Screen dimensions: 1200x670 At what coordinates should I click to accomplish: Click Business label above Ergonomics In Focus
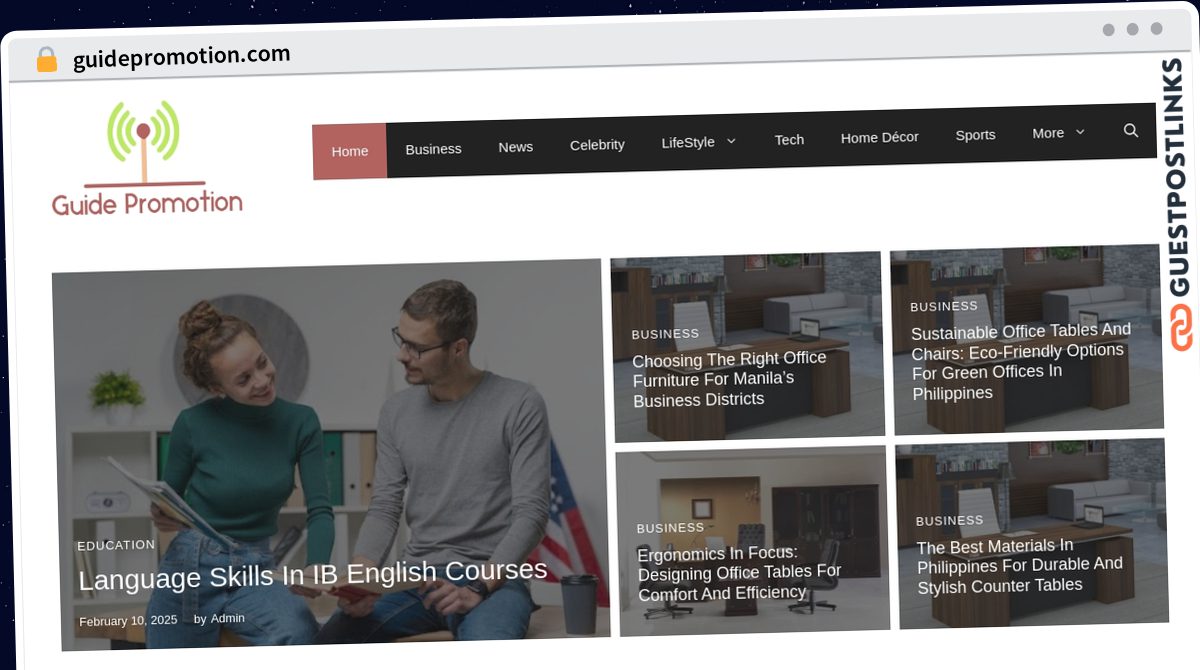tap(670, 528)
